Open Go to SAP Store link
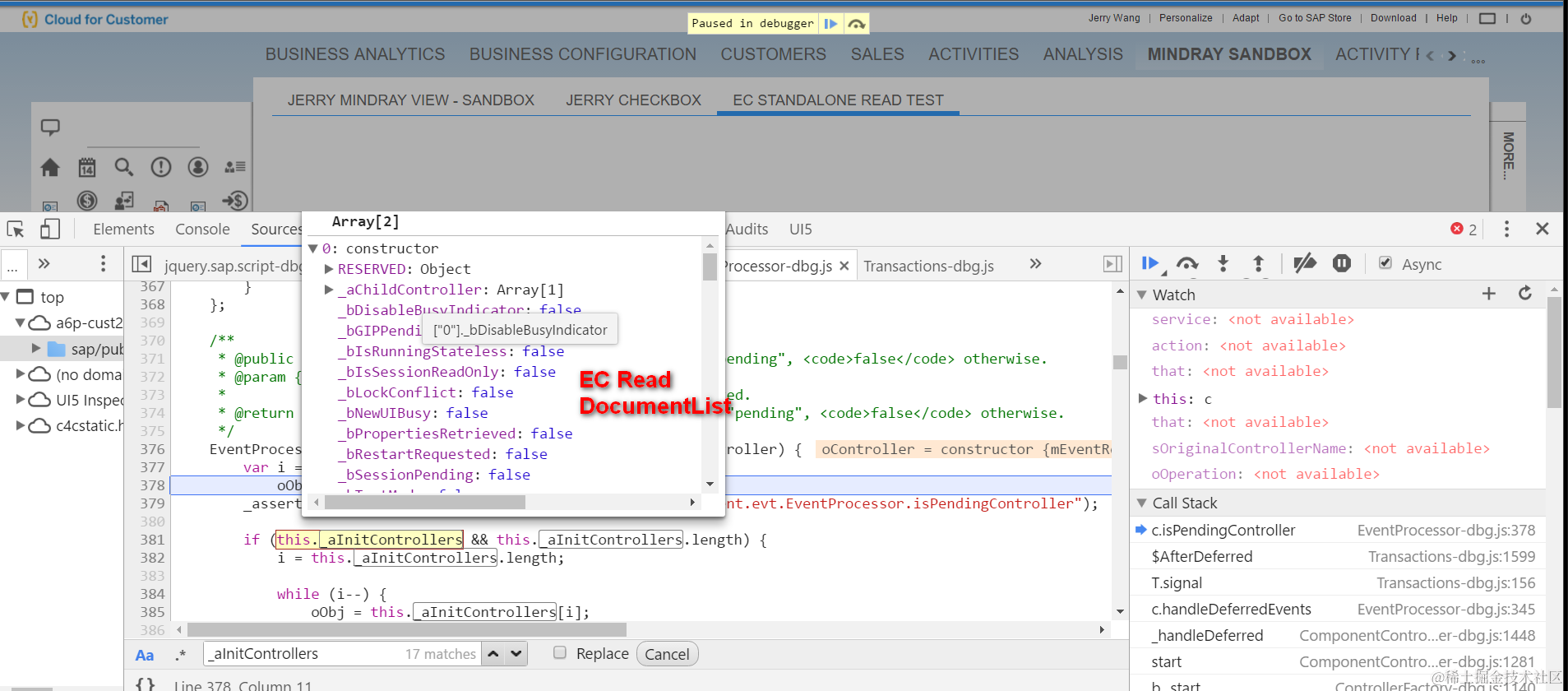Screen dimensions: 1568x691 tap(1315, 18)
